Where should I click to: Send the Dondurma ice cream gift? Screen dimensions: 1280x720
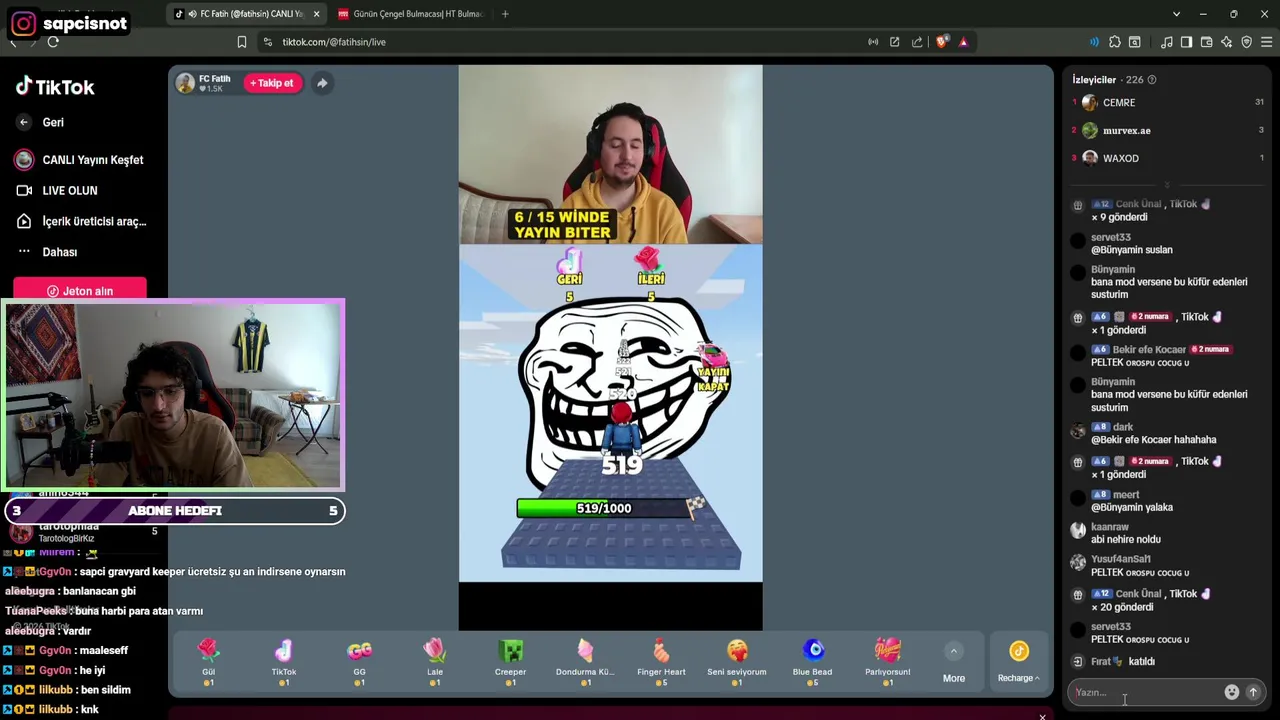[x=585, y=663]
